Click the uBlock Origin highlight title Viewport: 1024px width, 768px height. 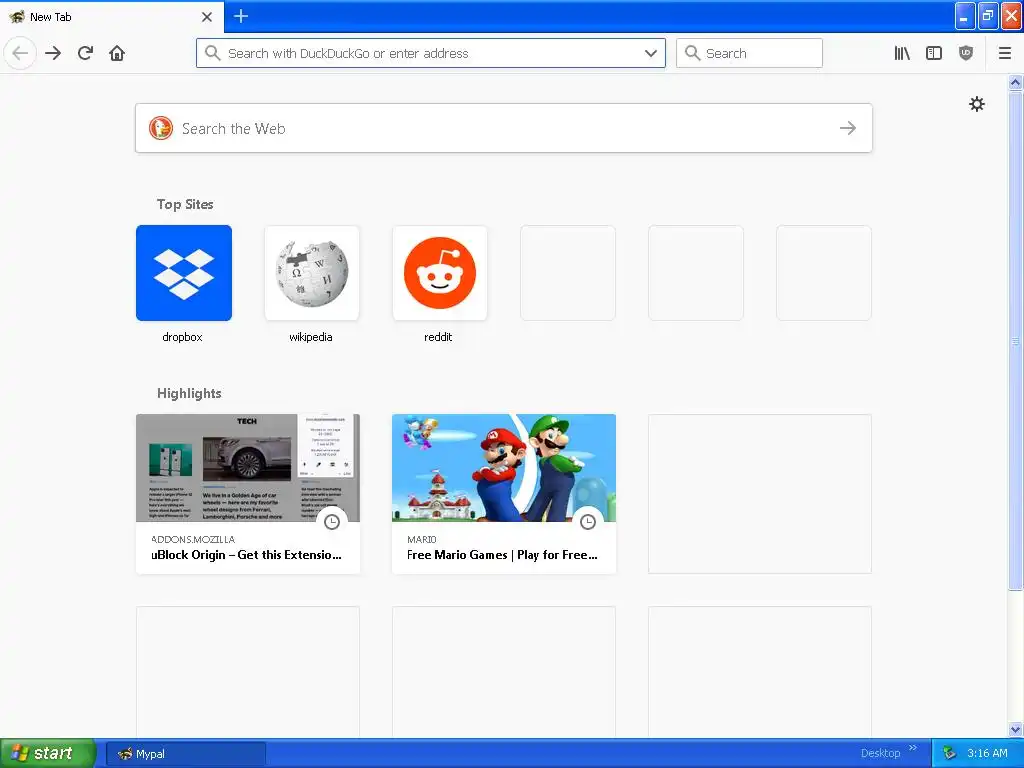246,554
